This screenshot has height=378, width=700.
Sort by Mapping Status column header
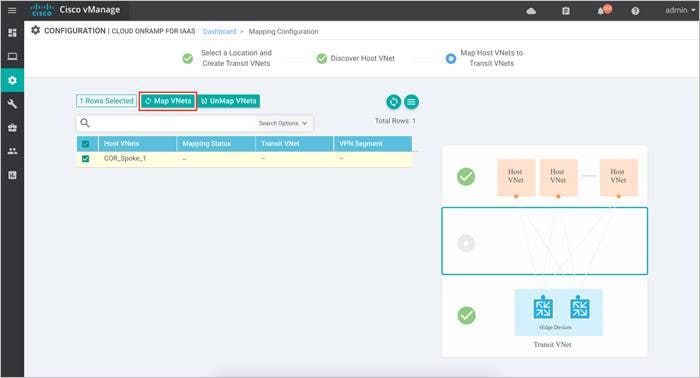(x=216, y=144)
